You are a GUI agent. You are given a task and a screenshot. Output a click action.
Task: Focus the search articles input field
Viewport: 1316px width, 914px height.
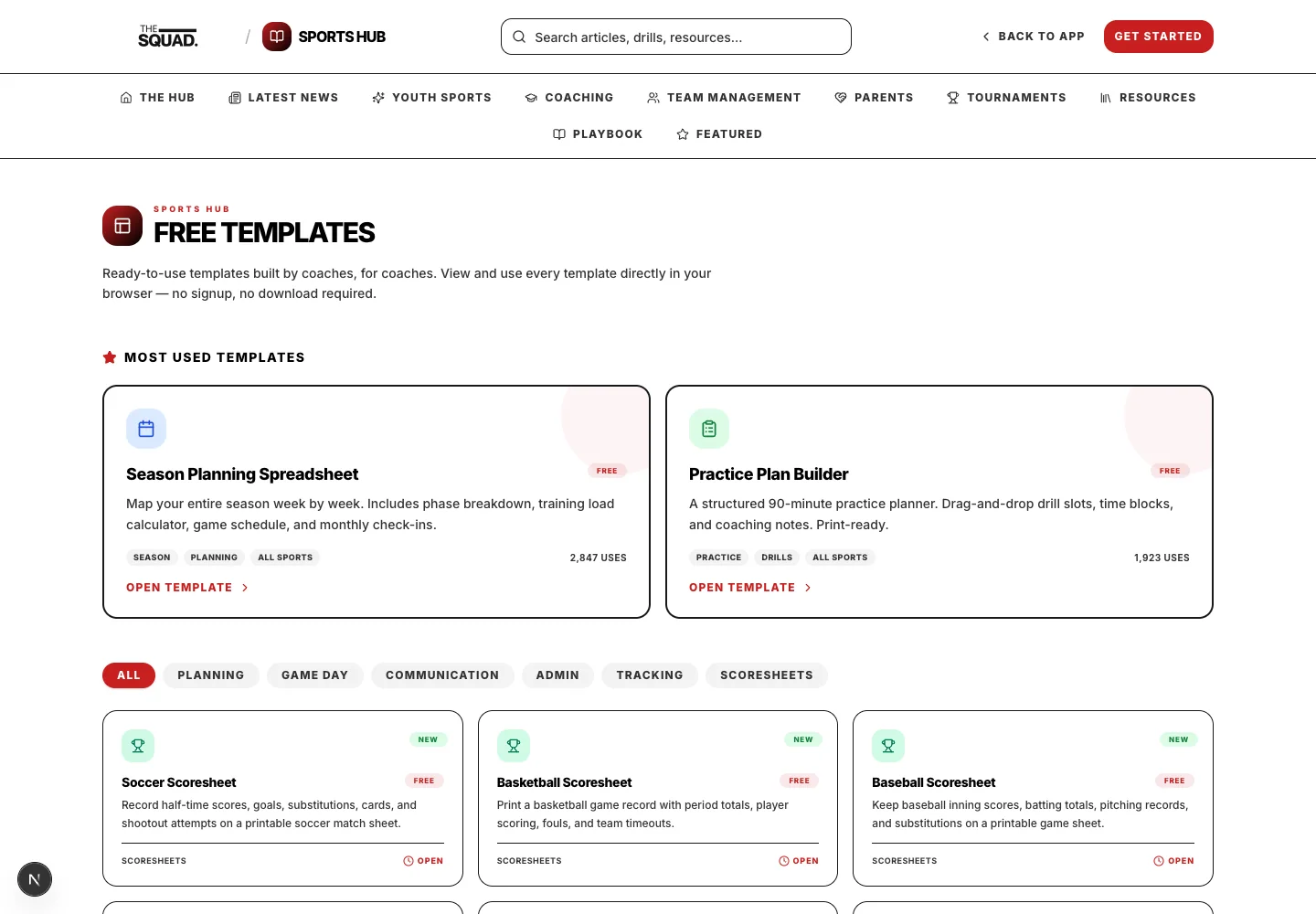[x=676, y=37]
